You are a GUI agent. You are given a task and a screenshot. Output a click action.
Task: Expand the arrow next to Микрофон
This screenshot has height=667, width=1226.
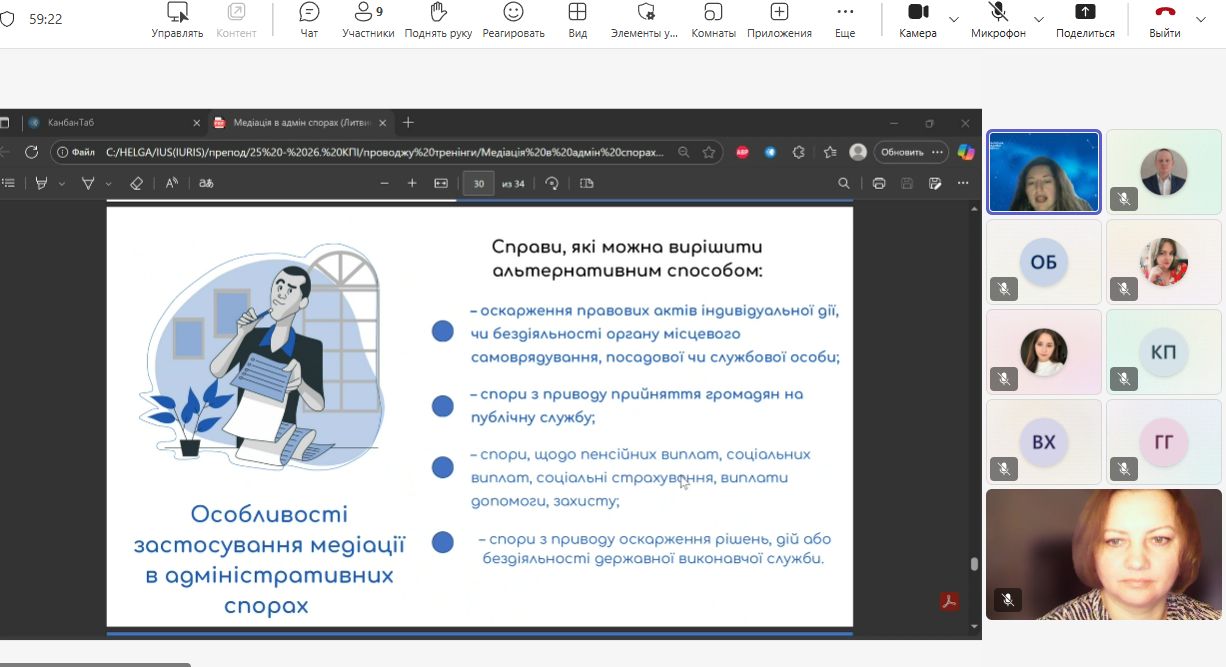[1039, 20]
